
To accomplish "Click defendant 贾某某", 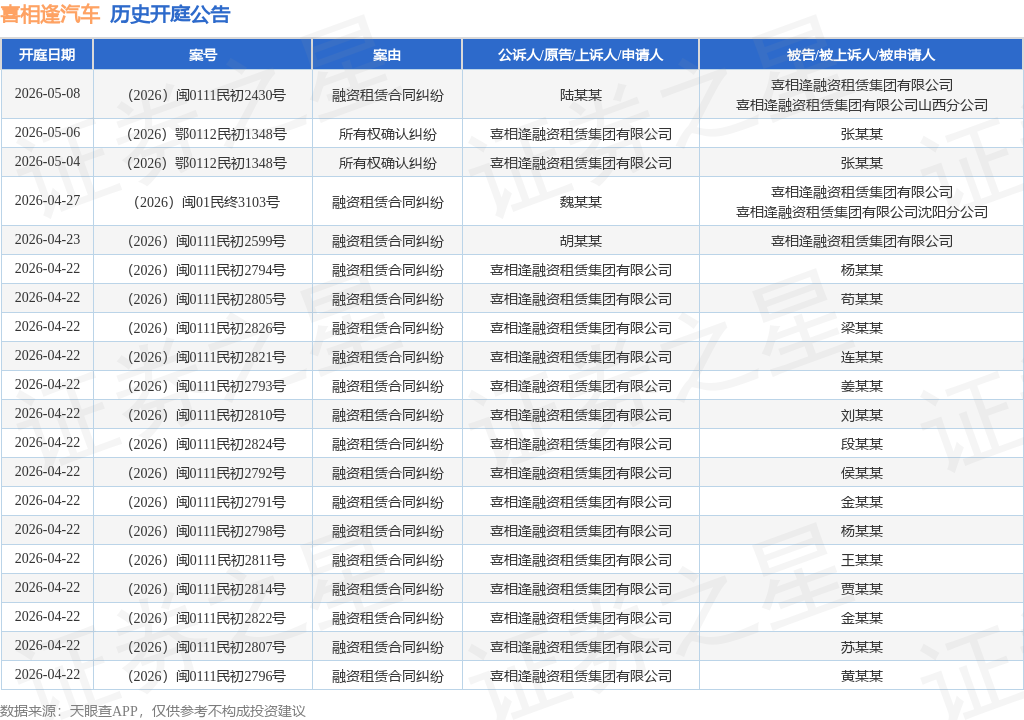I will click(861, 589).
